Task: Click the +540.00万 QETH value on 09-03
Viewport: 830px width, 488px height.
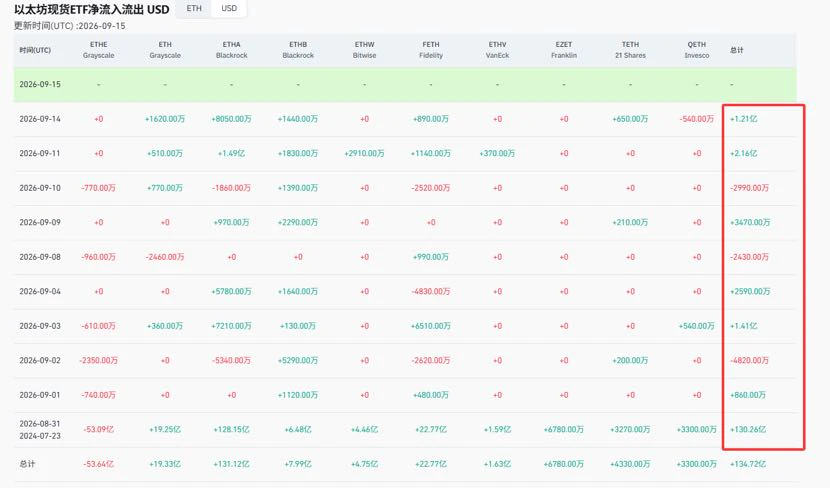Action: tap(697, 326)
